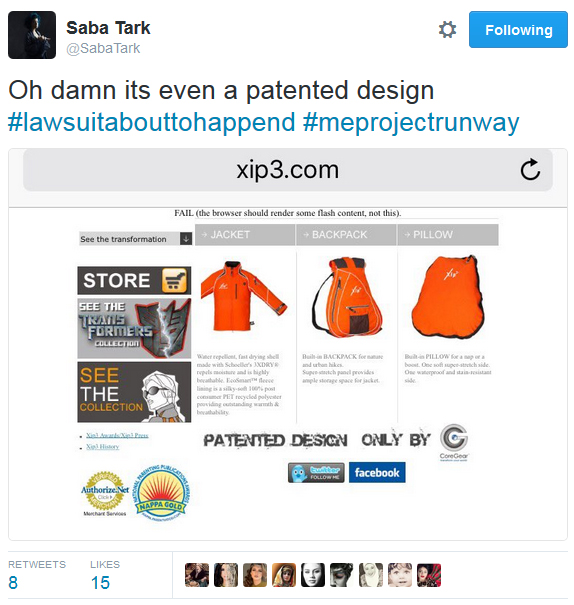Viewport: 574px width, 605px height.
Task: Open the tweet settings gear icon
Action: tap(447, 30)
